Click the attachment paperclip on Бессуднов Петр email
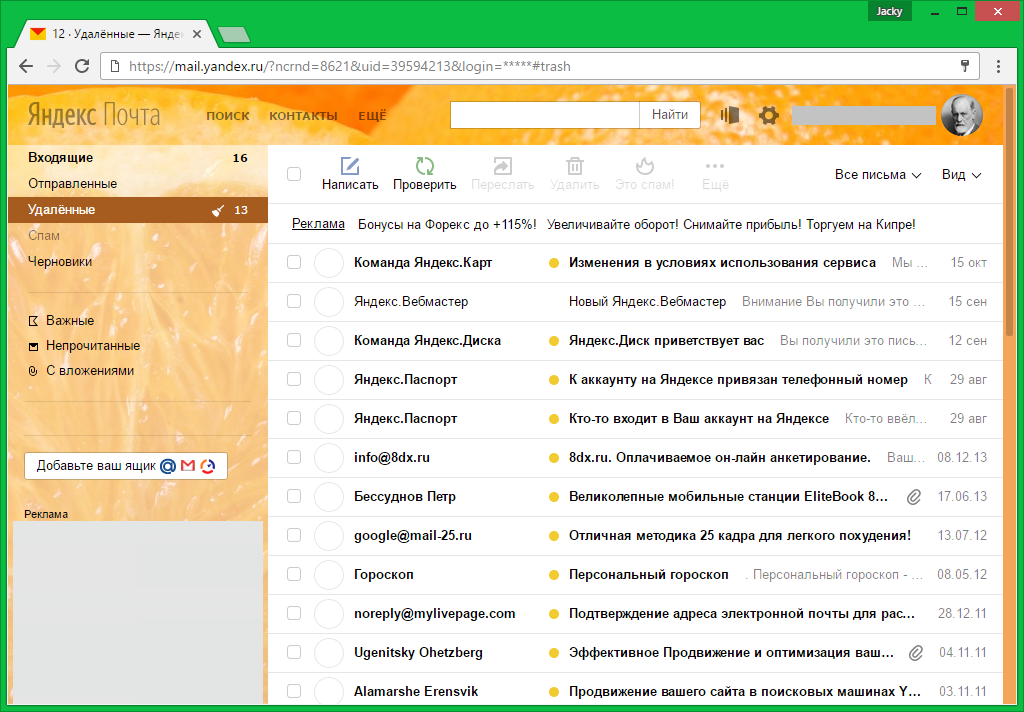 pos(913,496)
